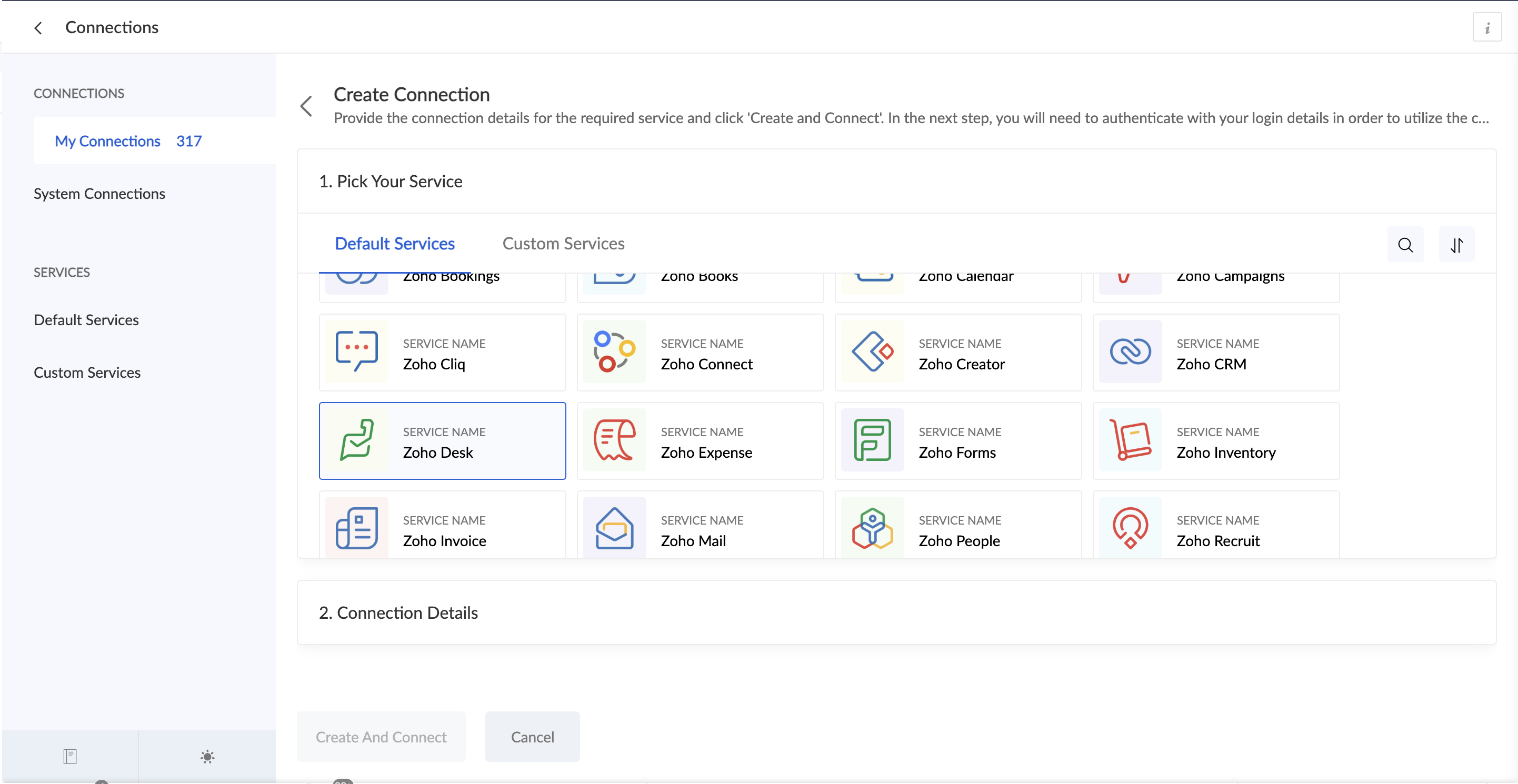1518x784 pixels.
Task: Toggle the brightness theme icon in the bottom sidebar
Action: tap(207, 756)
